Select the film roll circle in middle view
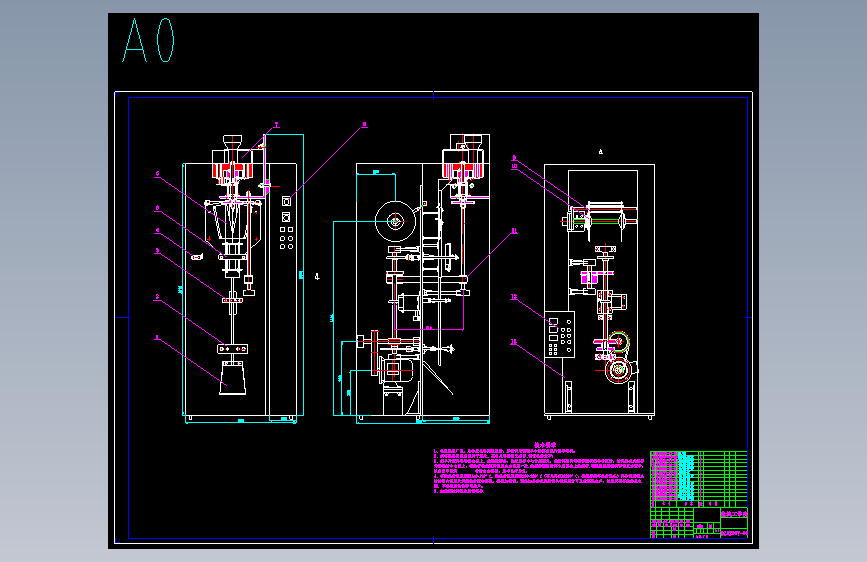This screenshot has width=867, height=562. [x=395, y=222]
